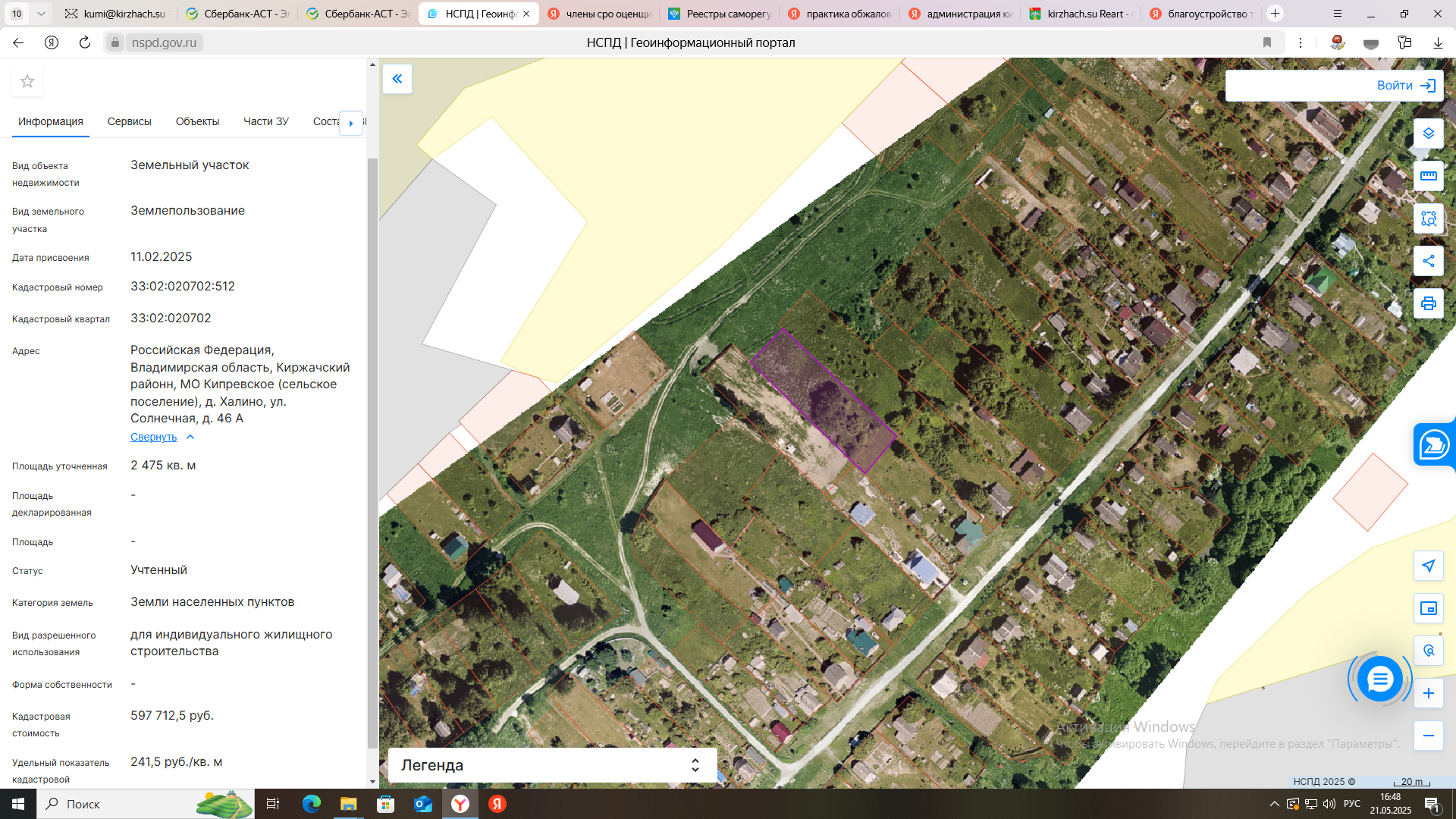Select the ruler measurement tool

point(1428,176)
